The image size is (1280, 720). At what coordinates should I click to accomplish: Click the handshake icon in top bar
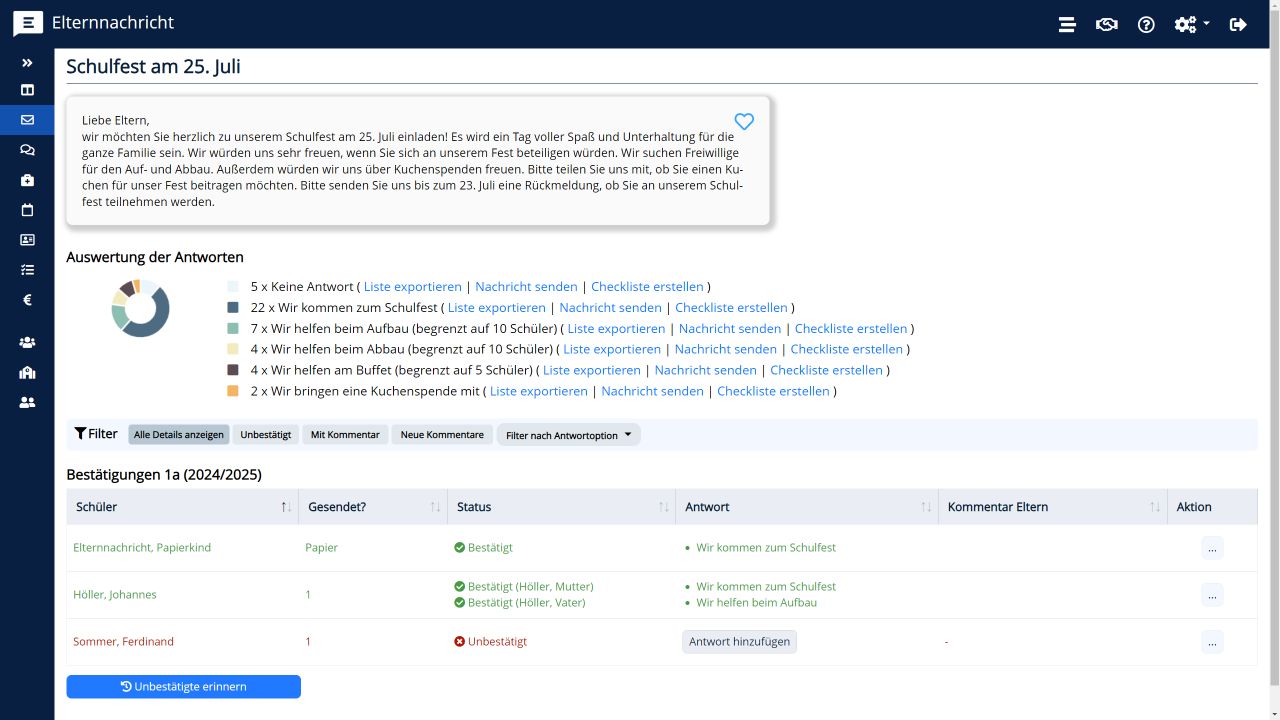pyautogui.click(x=1106, y=25)
